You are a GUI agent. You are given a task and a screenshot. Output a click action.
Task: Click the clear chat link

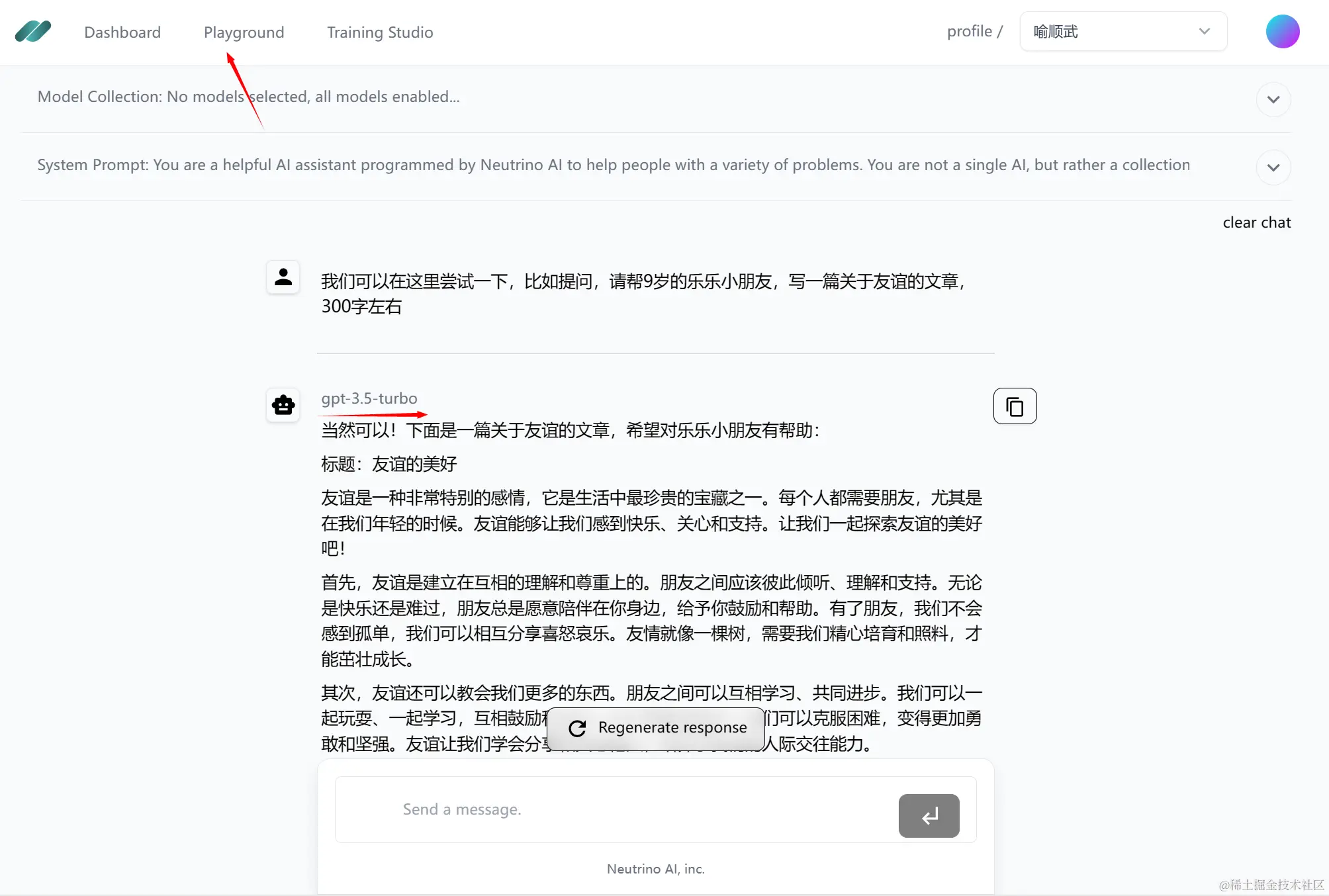[x=1256, y=222]
